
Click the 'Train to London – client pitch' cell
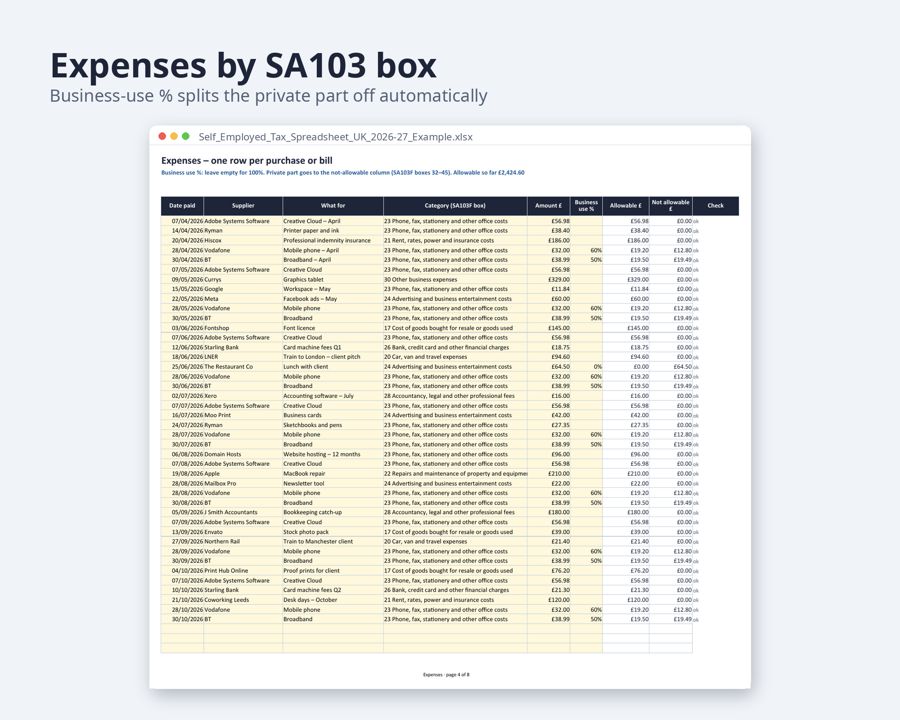333,357
